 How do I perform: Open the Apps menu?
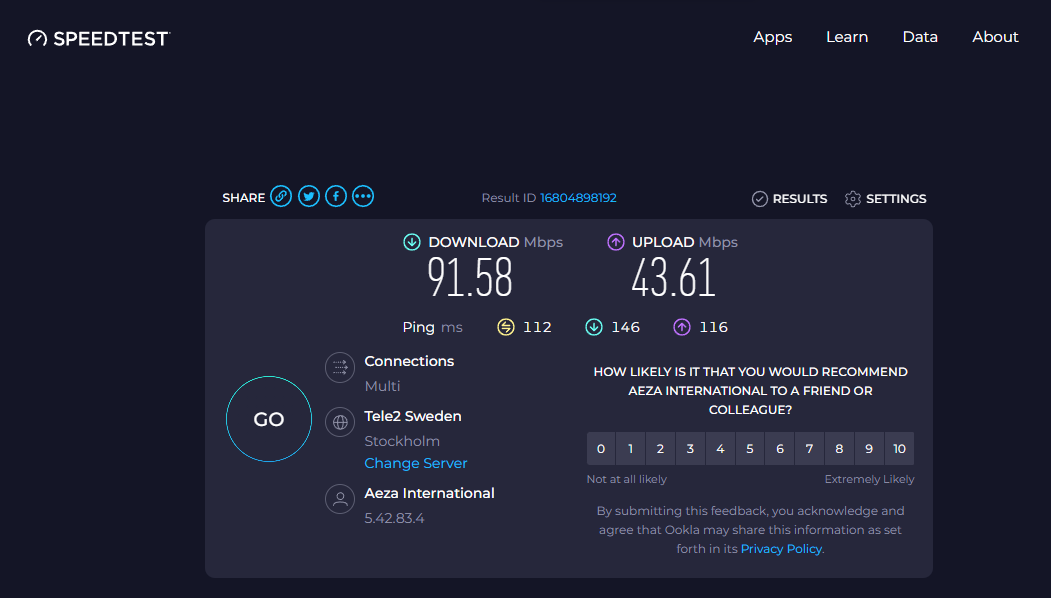773,37
